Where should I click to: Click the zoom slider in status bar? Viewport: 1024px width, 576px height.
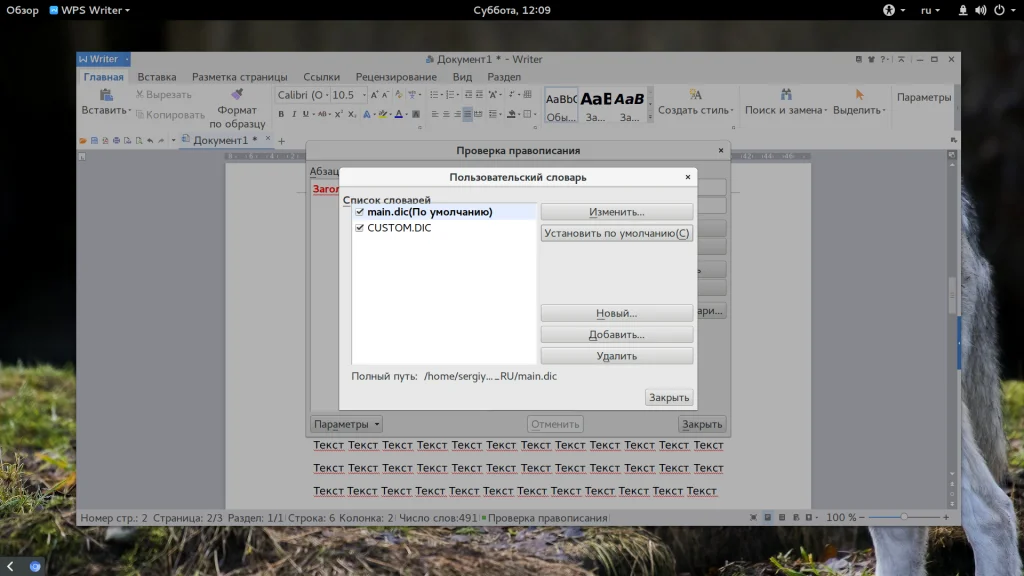pyautogui.click(x=904, y=518)
